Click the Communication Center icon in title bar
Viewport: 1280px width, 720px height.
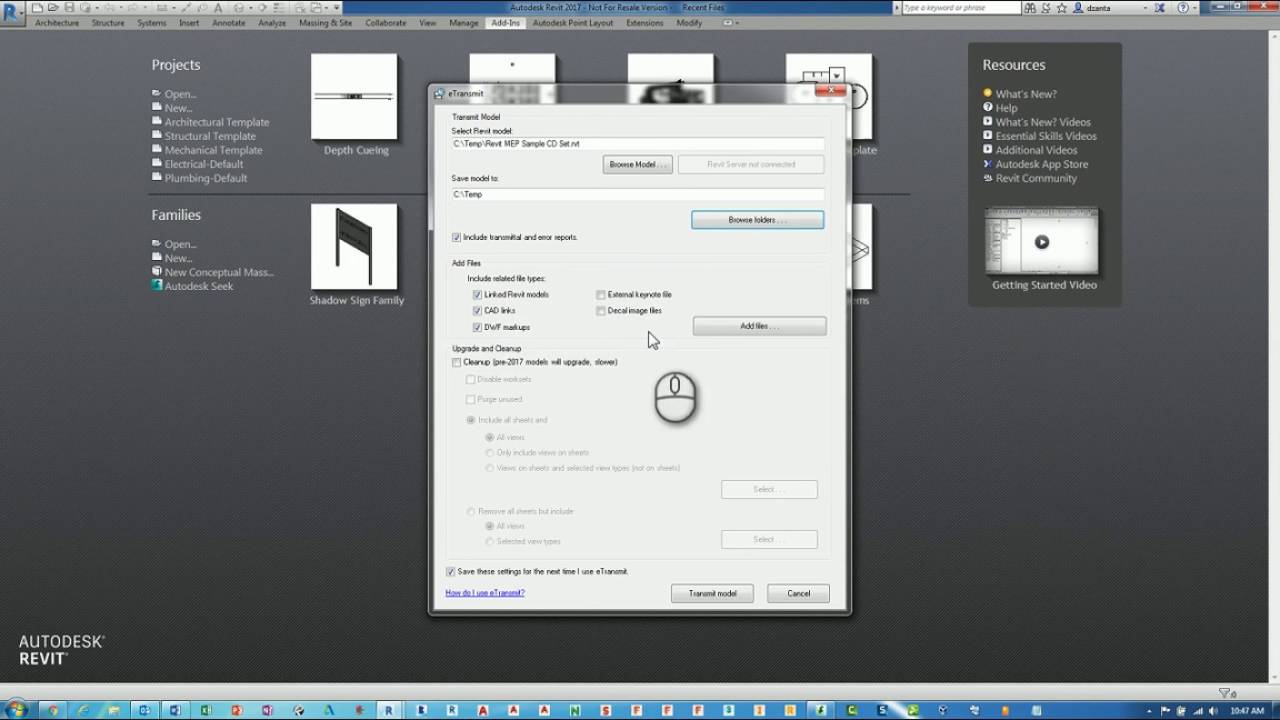click(x=1046, y=8)
